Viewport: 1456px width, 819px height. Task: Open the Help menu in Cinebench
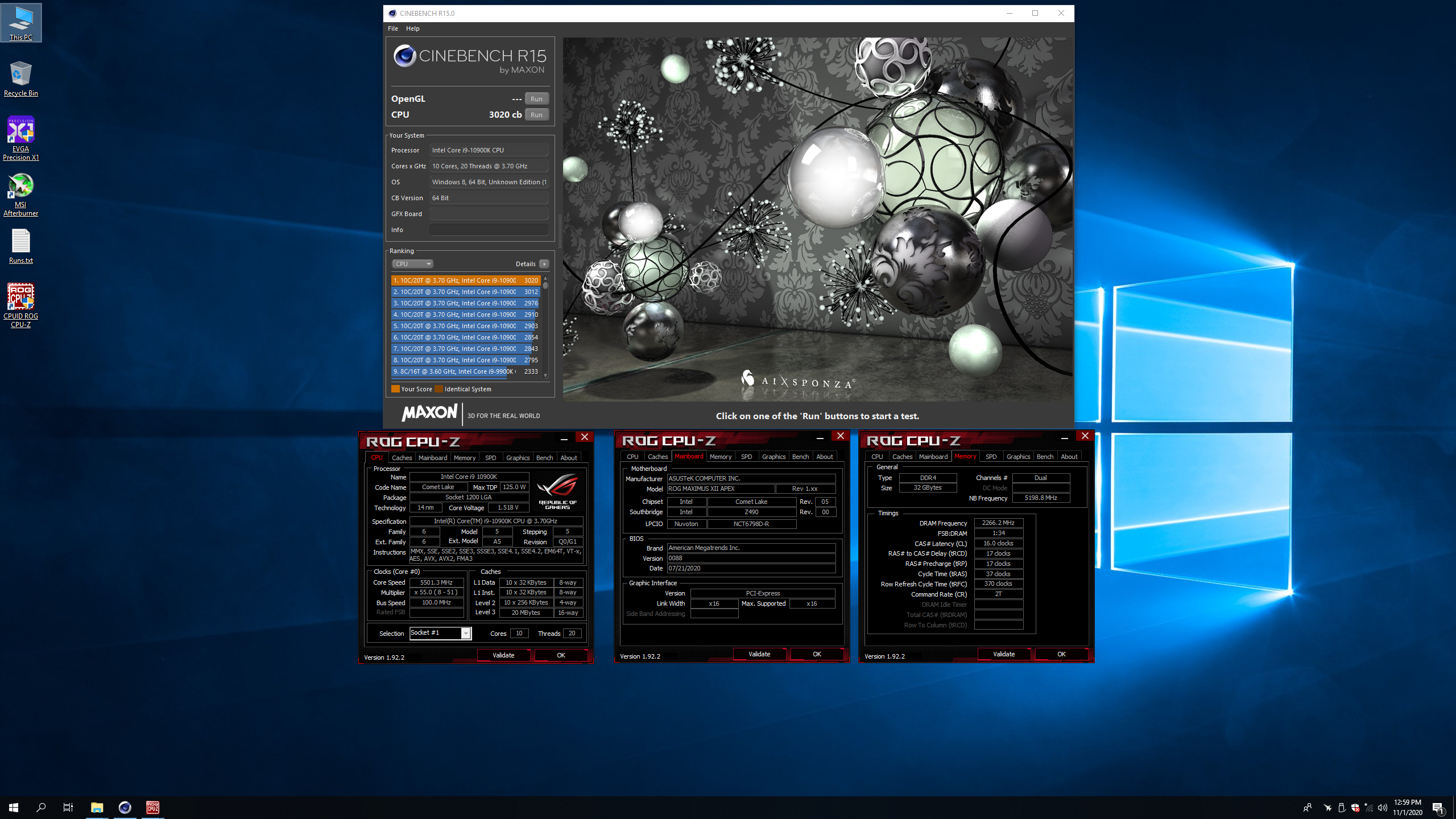point(412,28)
